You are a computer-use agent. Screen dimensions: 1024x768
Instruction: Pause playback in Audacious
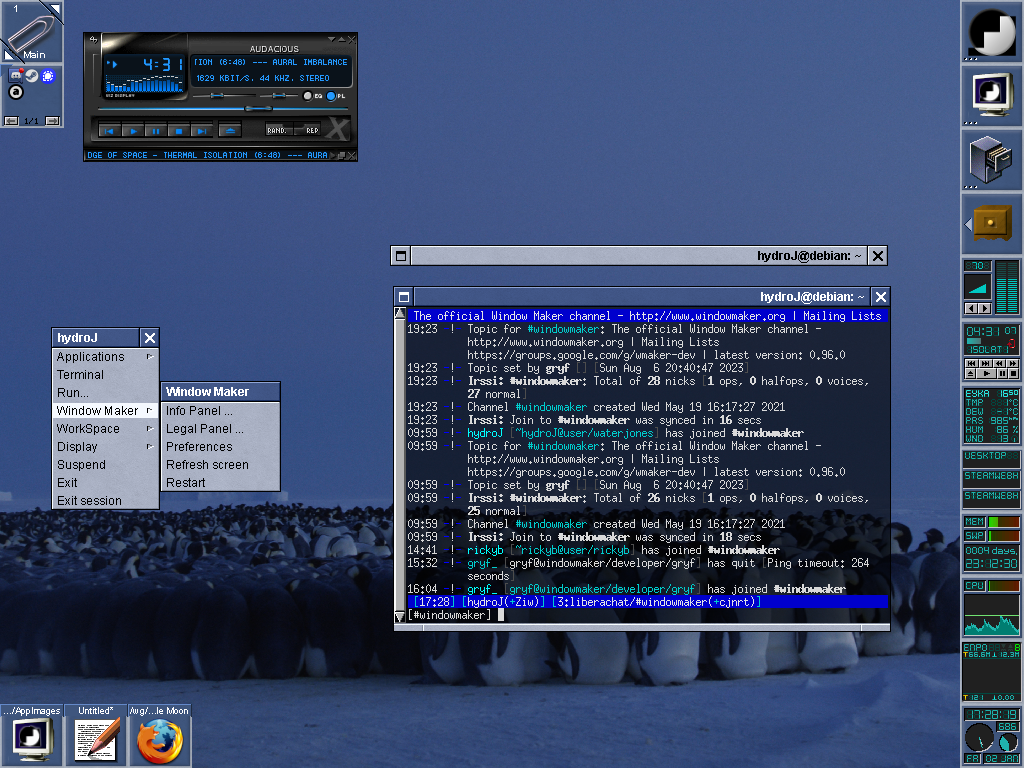coord(156,130)
